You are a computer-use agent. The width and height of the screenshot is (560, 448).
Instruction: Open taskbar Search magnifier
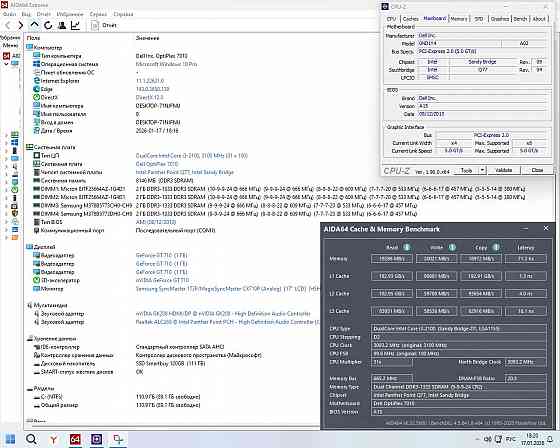[31, 439]
